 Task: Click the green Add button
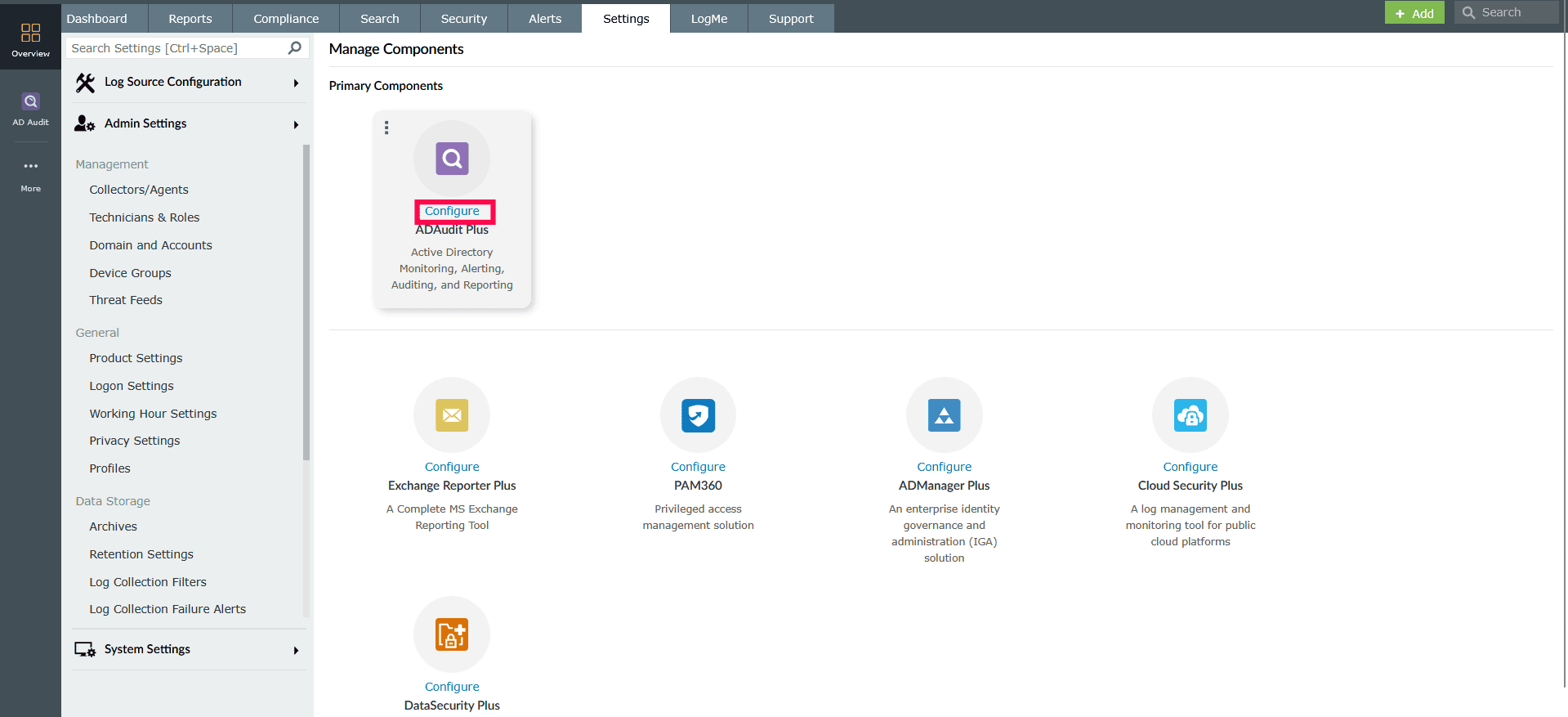(x=1414, y=13)
